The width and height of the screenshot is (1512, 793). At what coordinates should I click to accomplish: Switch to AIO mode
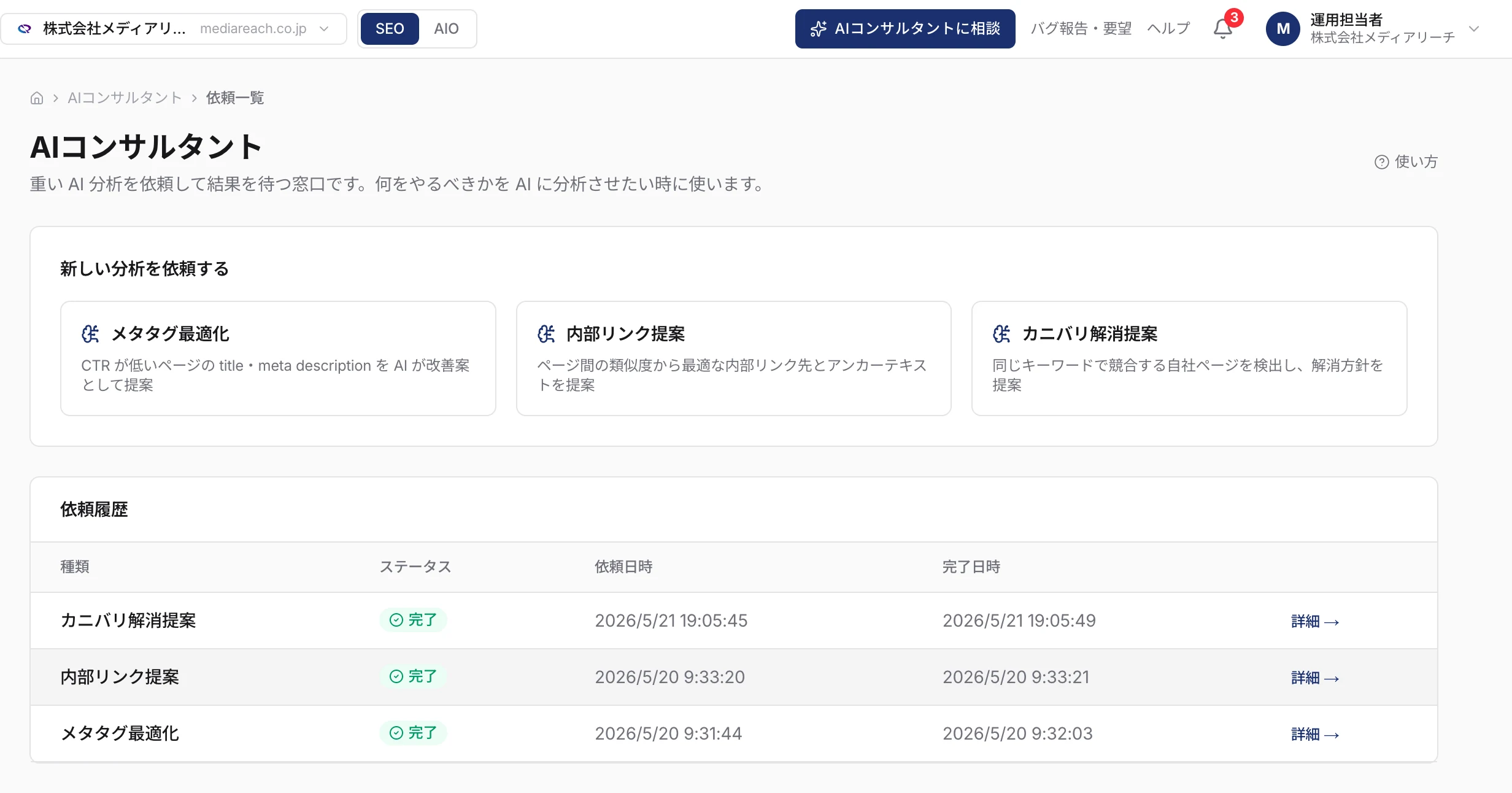(446, 29)
